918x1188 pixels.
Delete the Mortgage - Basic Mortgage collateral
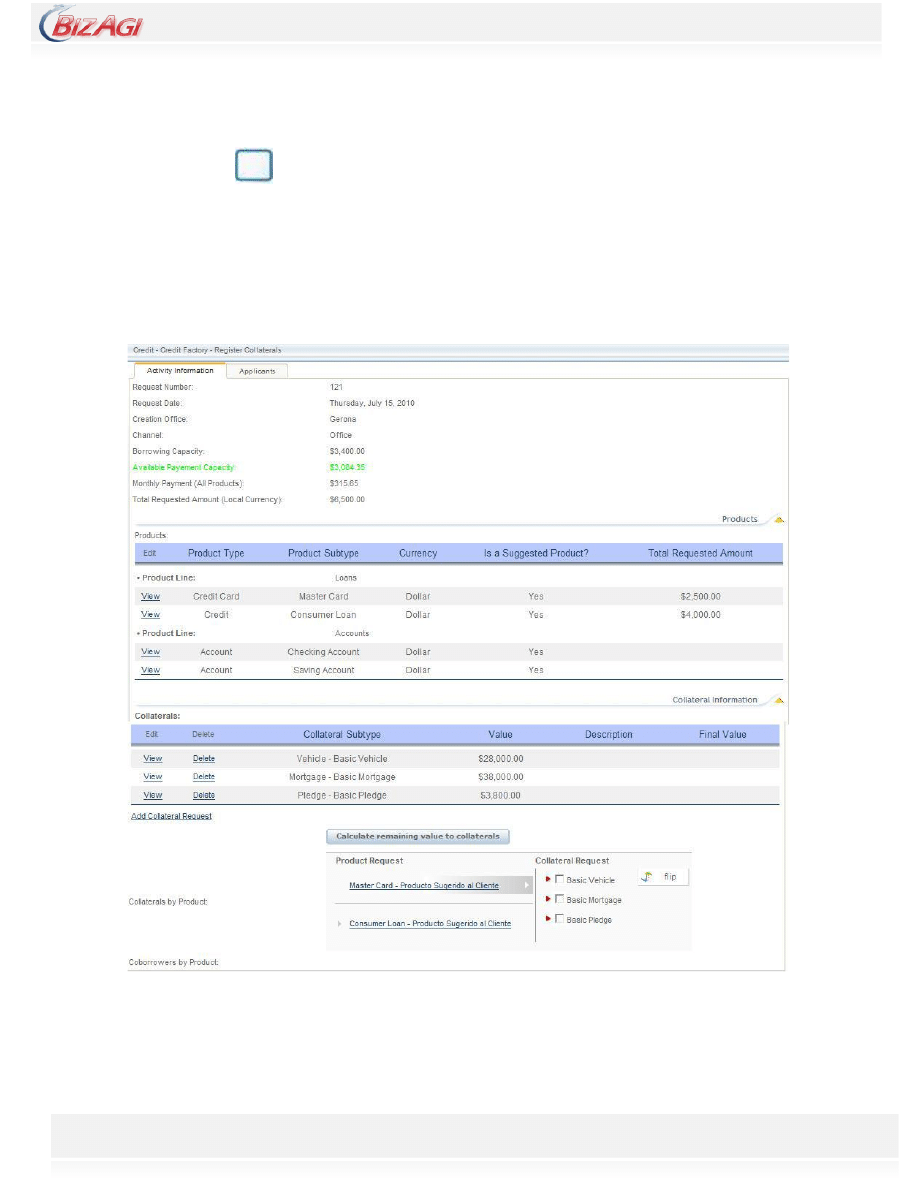click(x=203, y=777)
